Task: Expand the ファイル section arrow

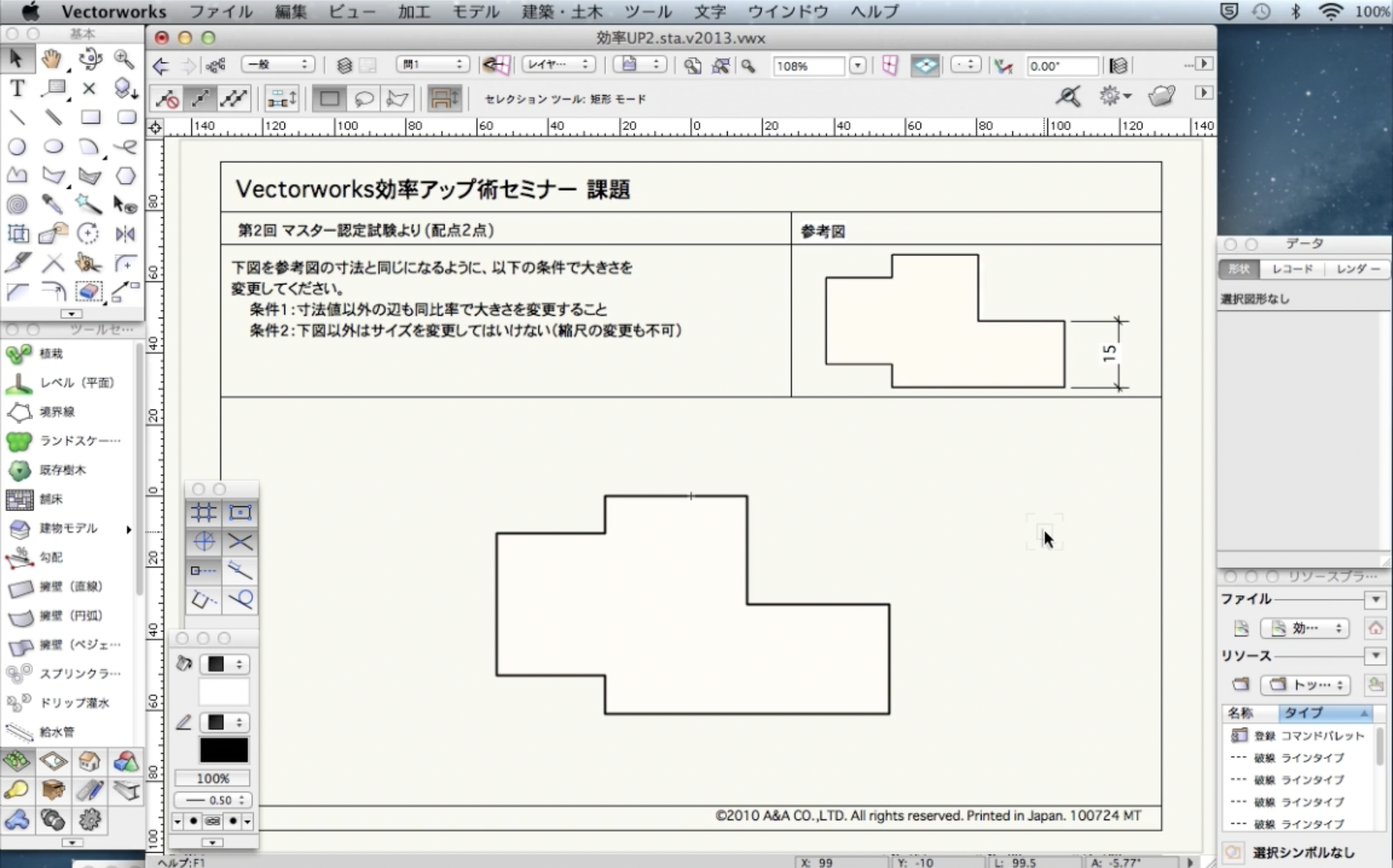Action: [x=1376, y=599]
